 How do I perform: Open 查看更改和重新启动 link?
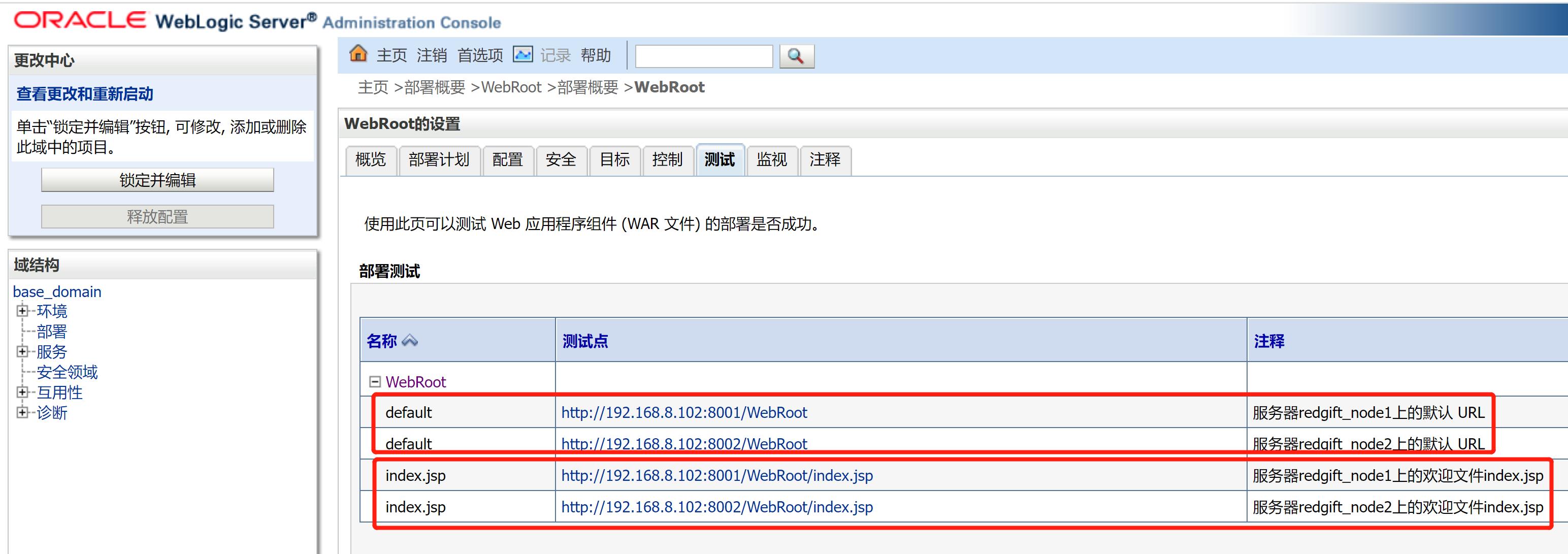point(85,94)
